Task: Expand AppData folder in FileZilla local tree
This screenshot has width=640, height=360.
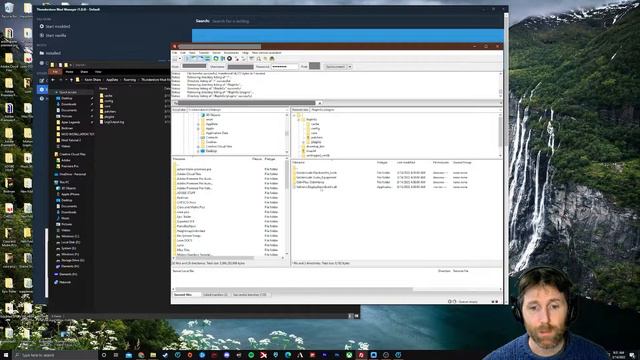Action: tap(198, 124)
